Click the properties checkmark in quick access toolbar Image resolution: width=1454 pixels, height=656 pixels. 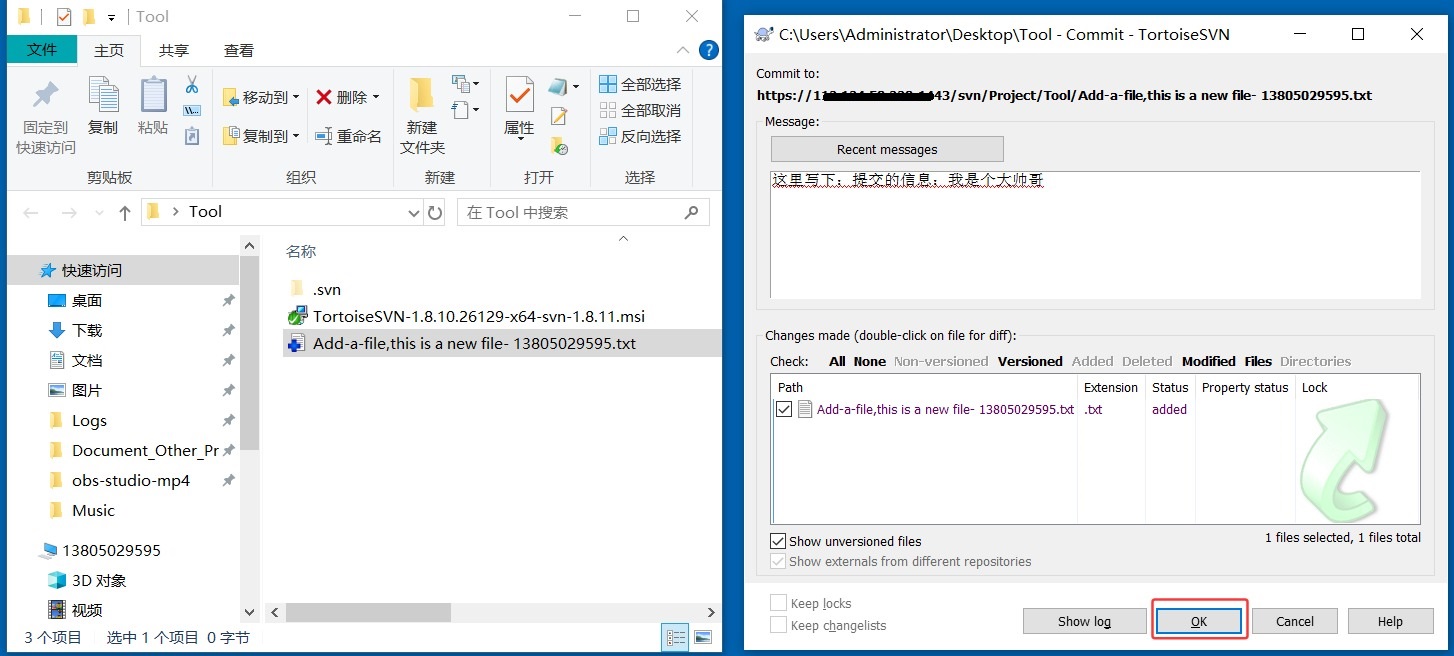point(64,17)
